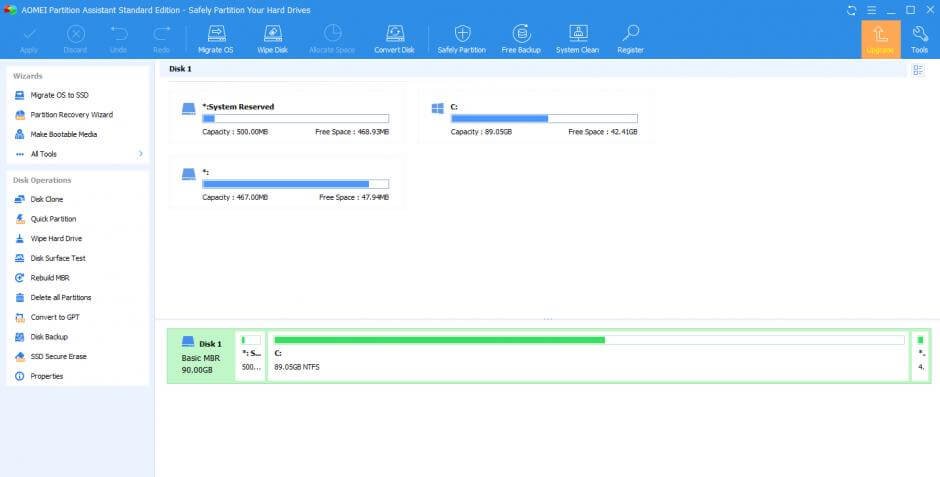Screen dimensions: 940x477
Task: Select the C: partition card
Action: [x=535, y=116]
